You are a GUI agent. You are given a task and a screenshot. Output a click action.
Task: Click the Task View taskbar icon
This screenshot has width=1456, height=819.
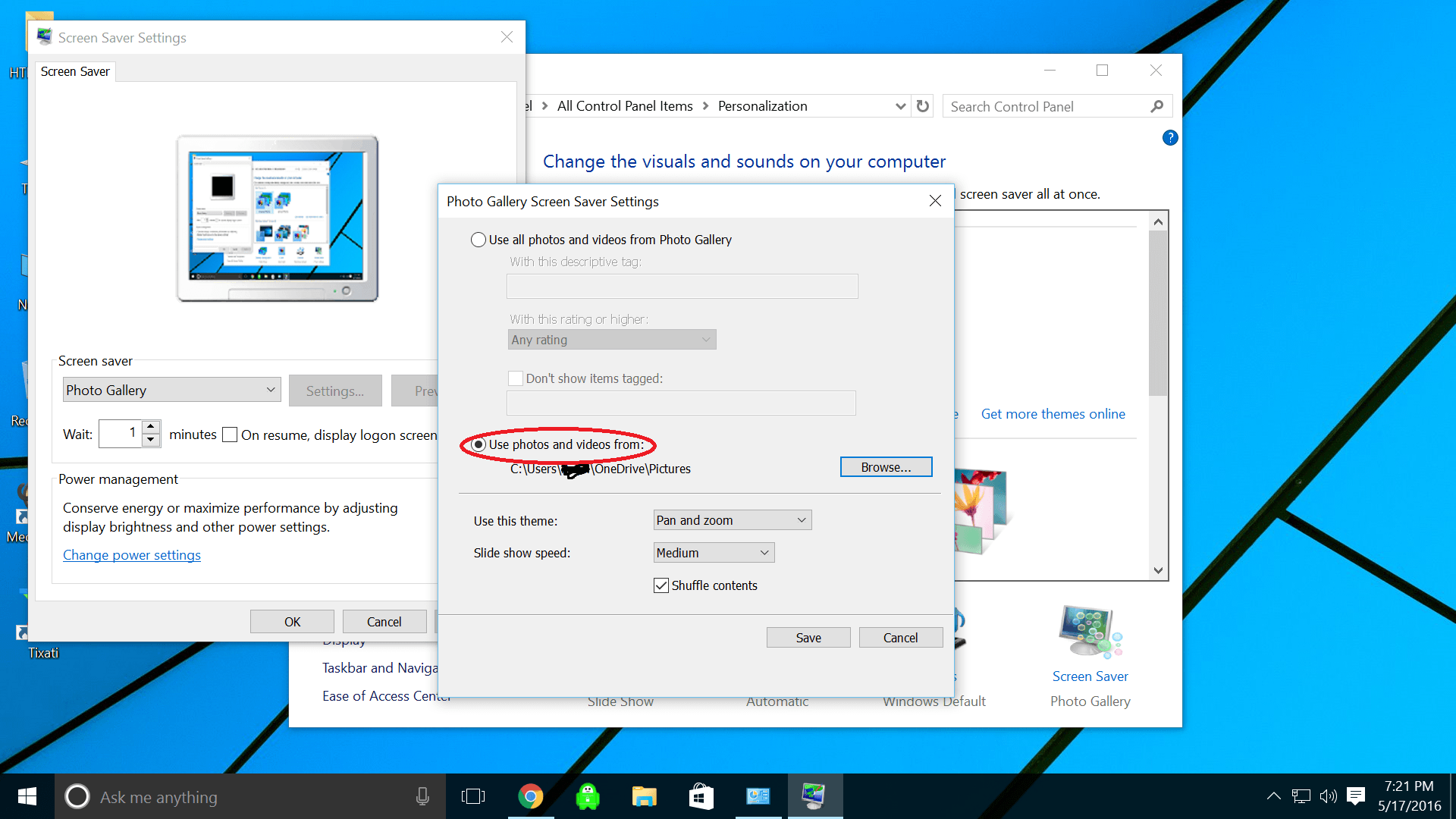pyautogui.click(x=472, y=796)
